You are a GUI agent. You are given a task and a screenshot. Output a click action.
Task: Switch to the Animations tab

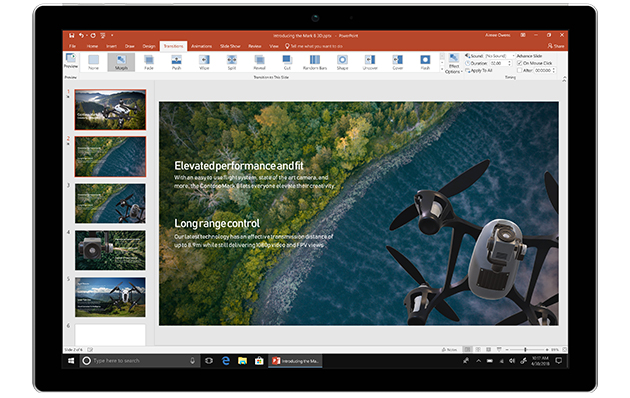201,46
